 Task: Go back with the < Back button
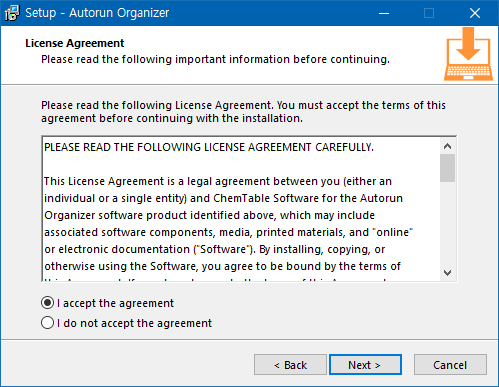pyautogui.click(x=290, y=365)
